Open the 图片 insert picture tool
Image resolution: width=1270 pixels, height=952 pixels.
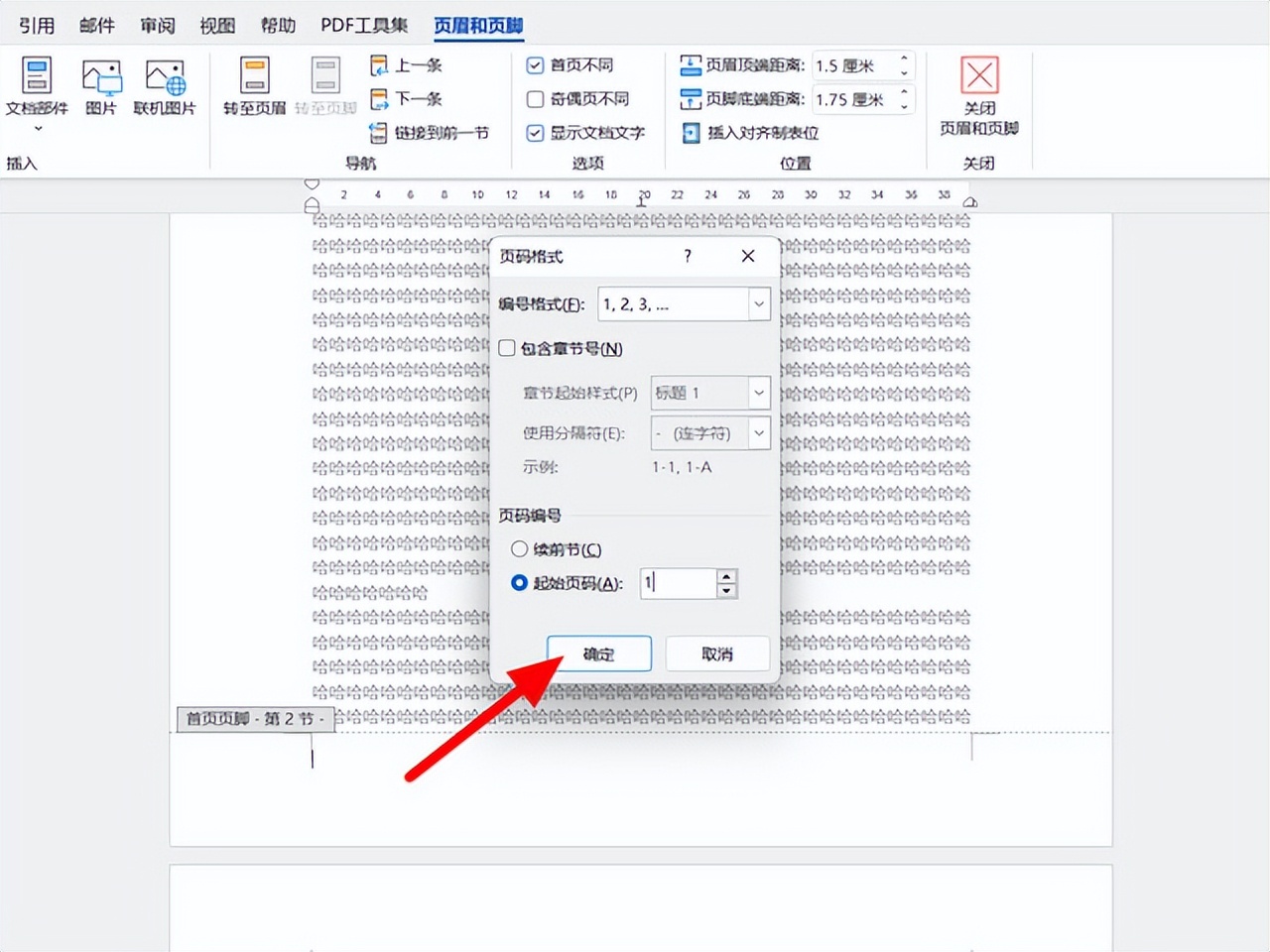pyautogui.click(x=101, y=84)
